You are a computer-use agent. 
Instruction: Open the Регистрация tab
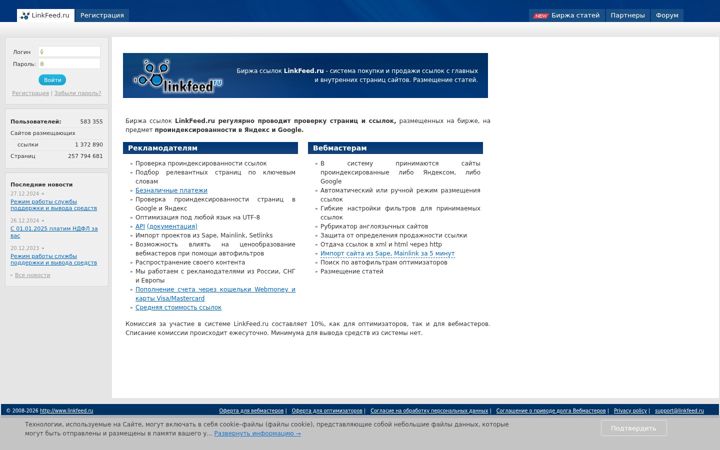click(102, 15)
